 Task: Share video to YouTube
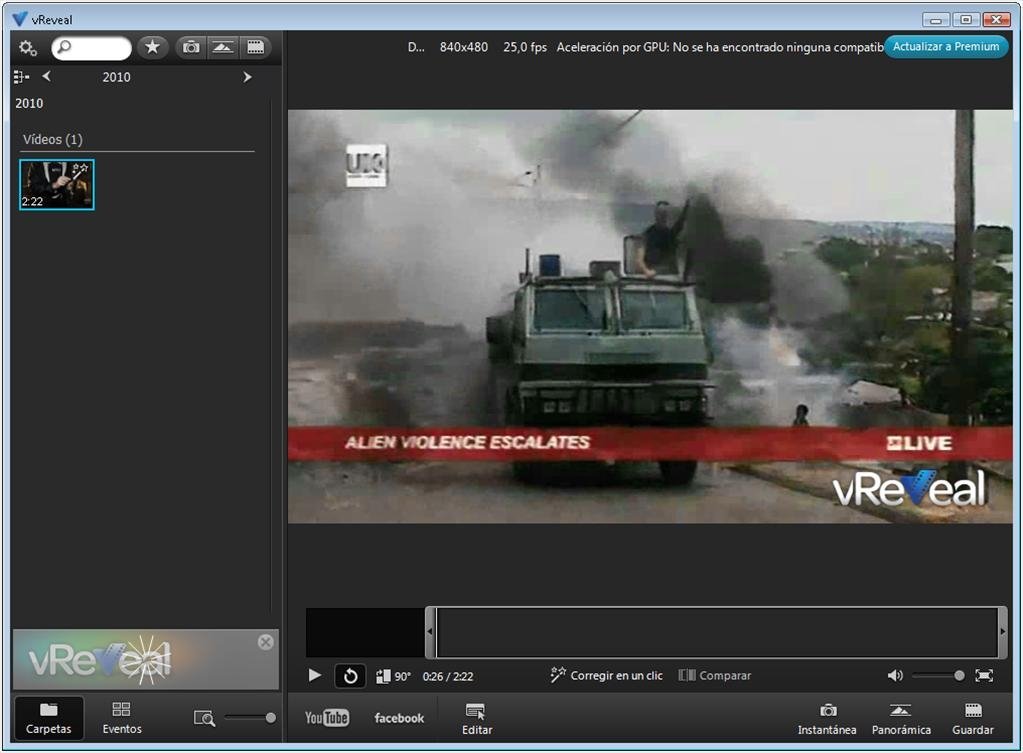[x=327, y=718]
